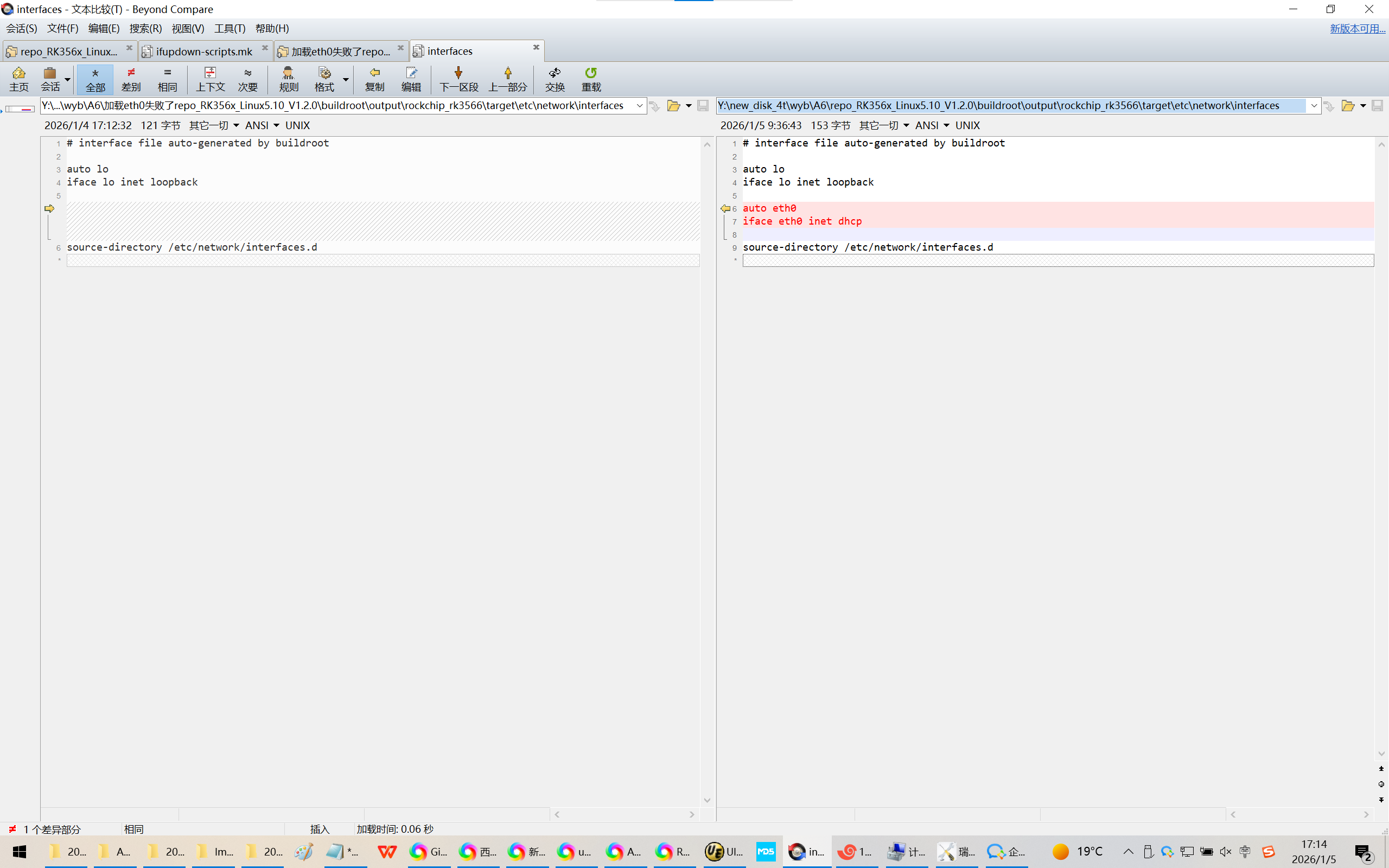Open the Search (搜索) menu
This screenshot has height=868, width=1389.
(x=145, y=28)
